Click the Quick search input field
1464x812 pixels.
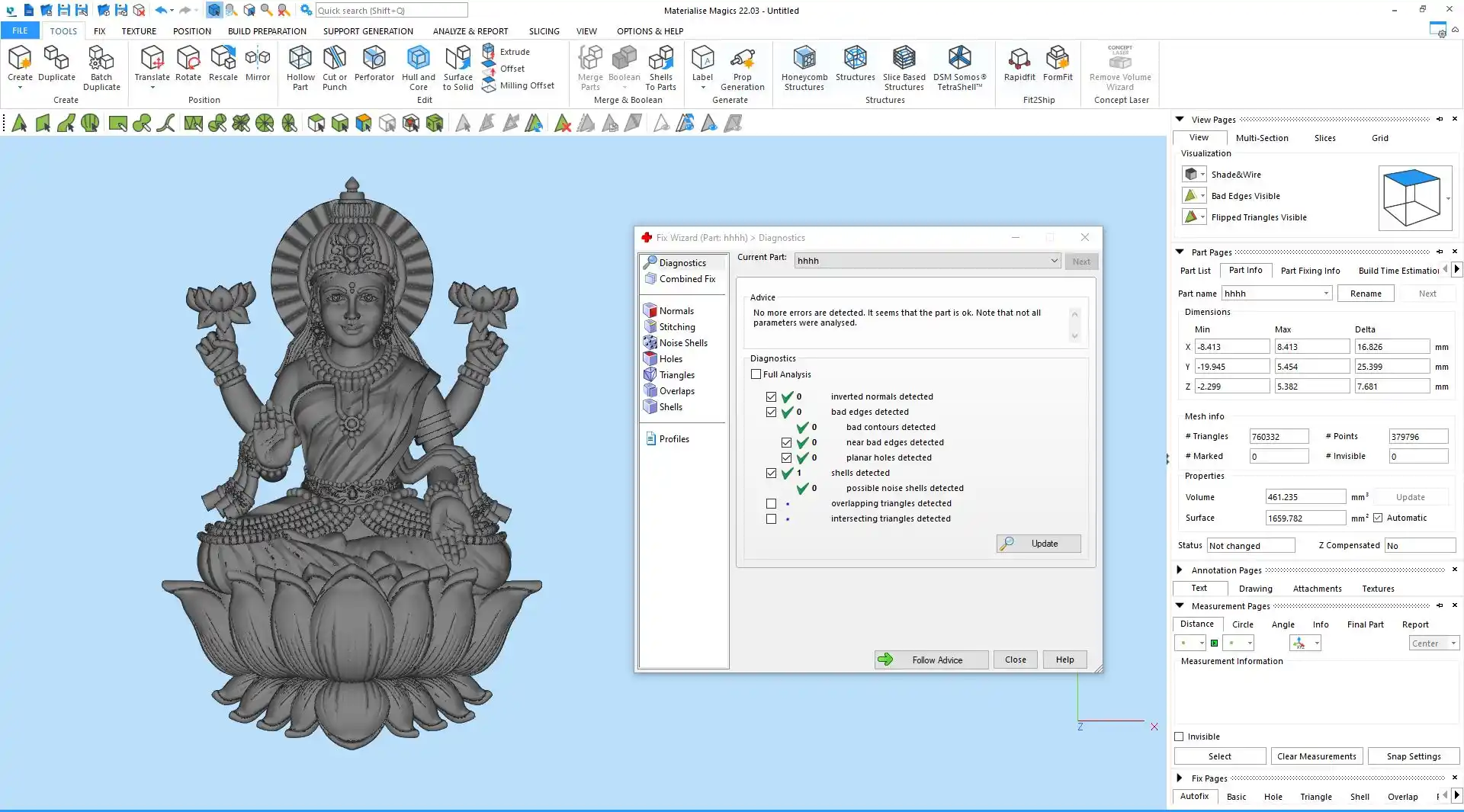click(391, 11)
